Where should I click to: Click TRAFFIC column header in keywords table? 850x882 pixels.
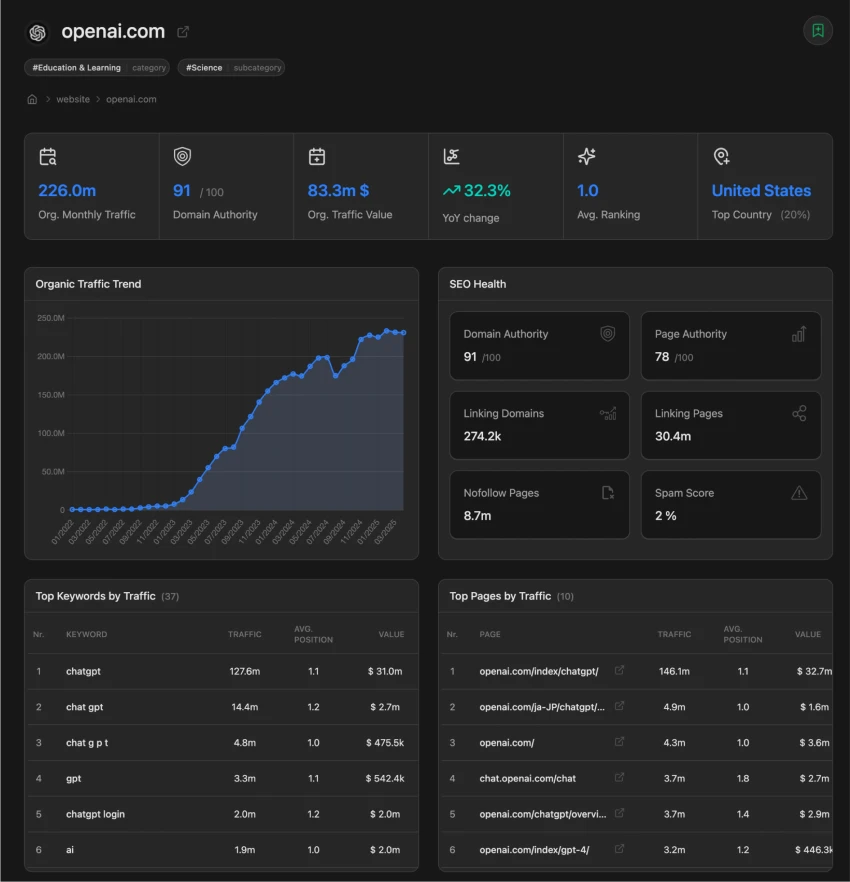tap(245, 634)
